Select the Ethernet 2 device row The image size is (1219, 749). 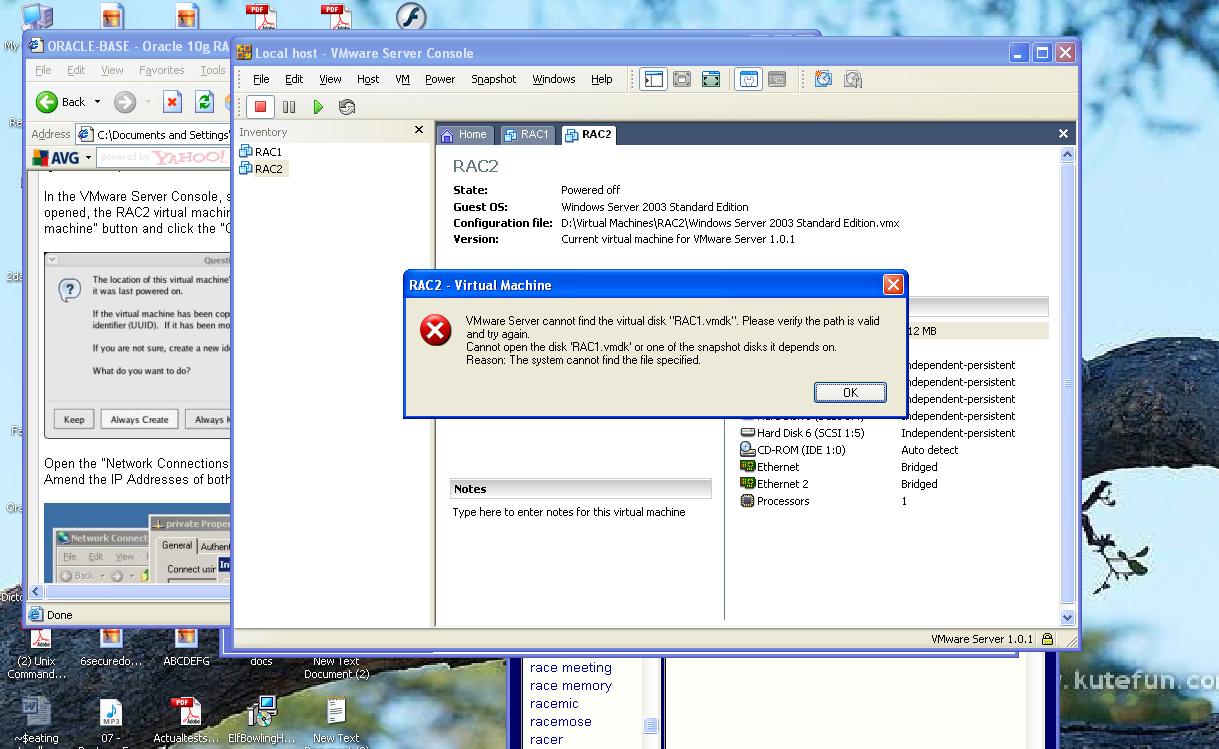click(x=774, y=484)
